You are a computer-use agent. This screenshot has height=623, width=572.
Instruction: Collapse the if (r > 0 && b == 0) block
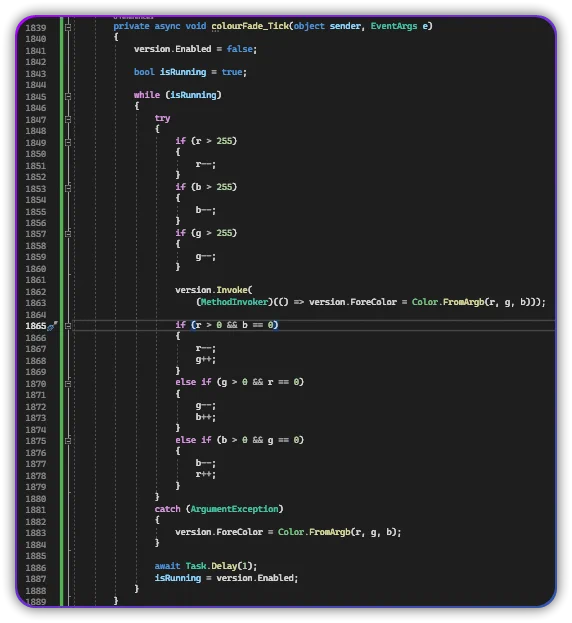coord(68,326)
